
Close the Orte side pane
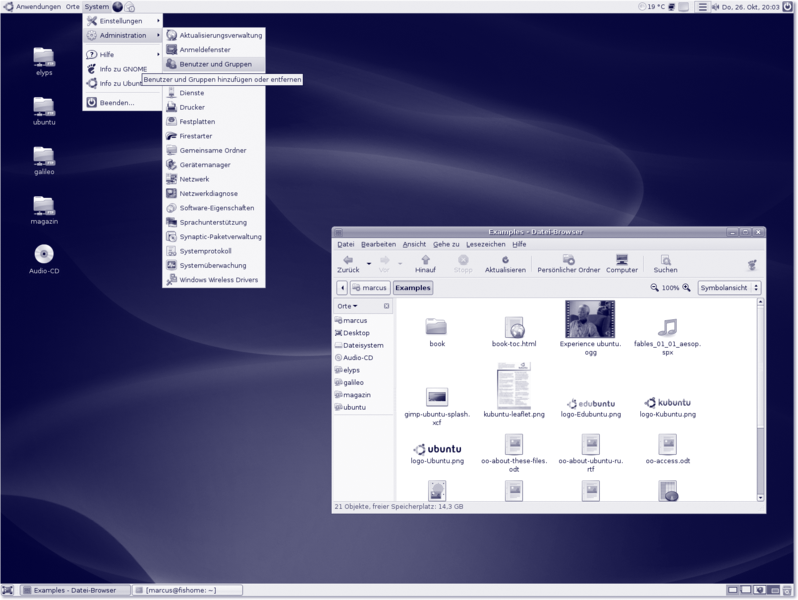coord(387,306)
